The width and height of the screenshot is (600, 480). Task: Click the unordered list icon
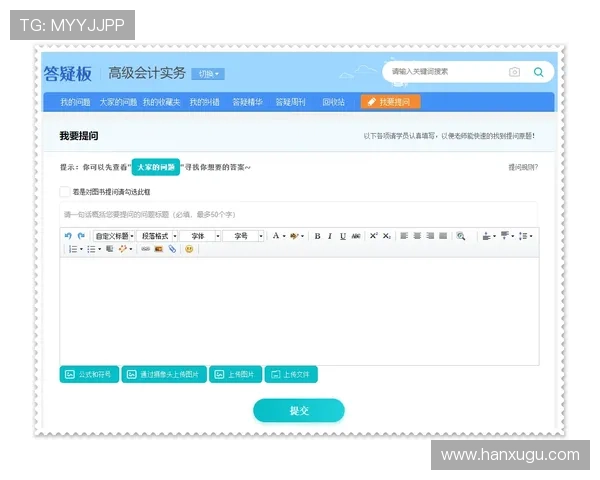tap(91, 249)
